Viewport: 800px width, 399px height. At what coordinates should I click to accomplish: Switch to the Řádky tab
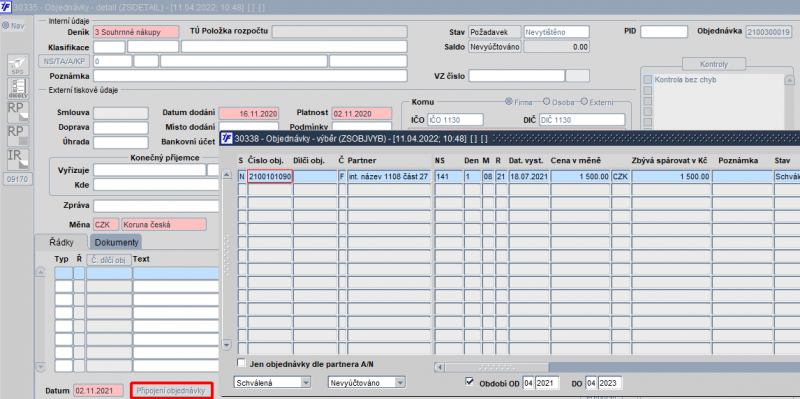pos(62,242)
